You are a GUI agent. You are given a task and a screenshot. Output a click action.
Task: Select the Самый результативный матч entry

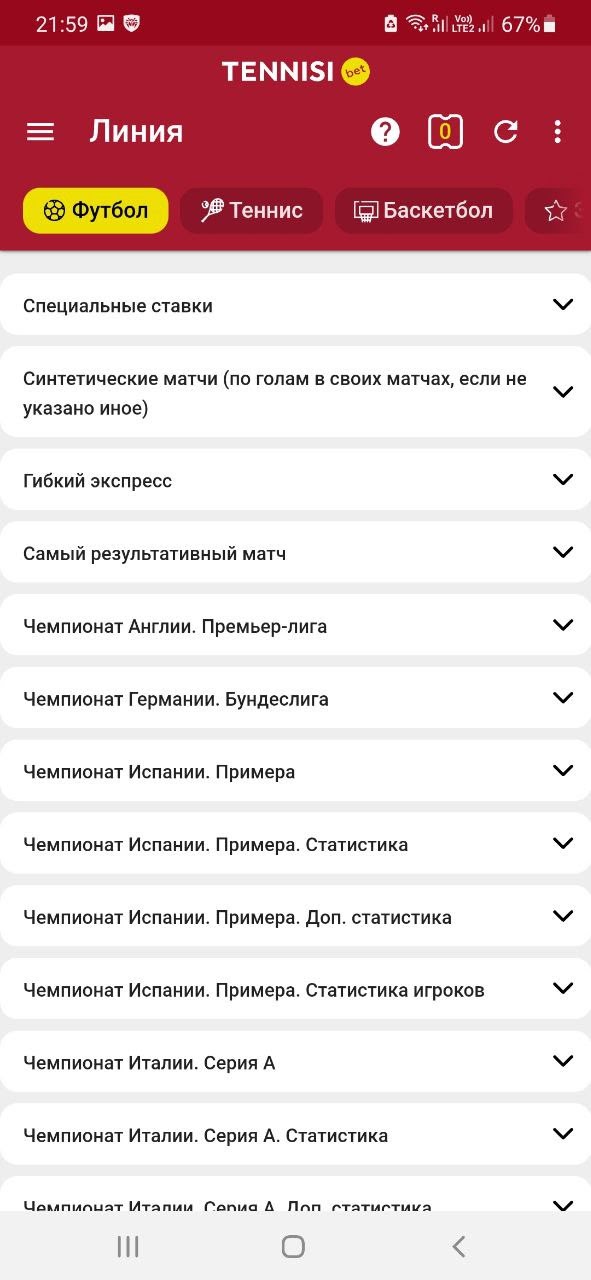tap(295, 552)
